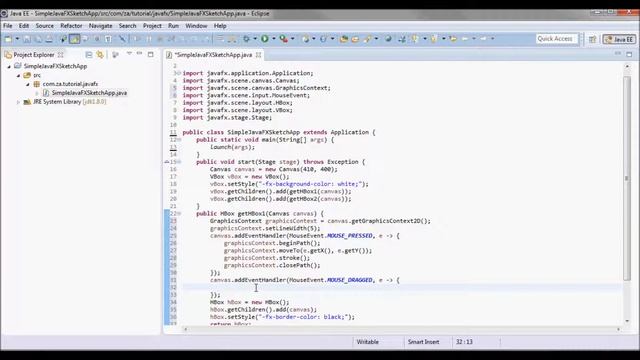Click the Run Last Tool external tools icon

283,39
